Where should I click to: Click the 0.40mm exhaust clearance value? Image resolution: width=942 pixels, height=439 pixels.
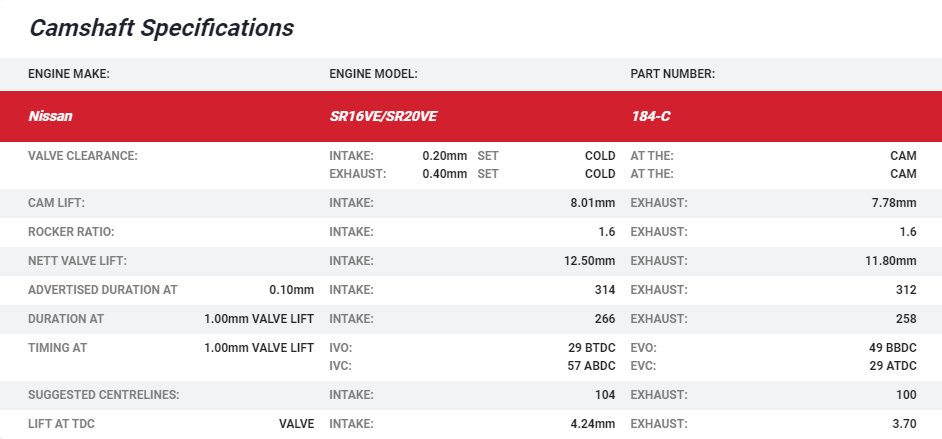444,174
